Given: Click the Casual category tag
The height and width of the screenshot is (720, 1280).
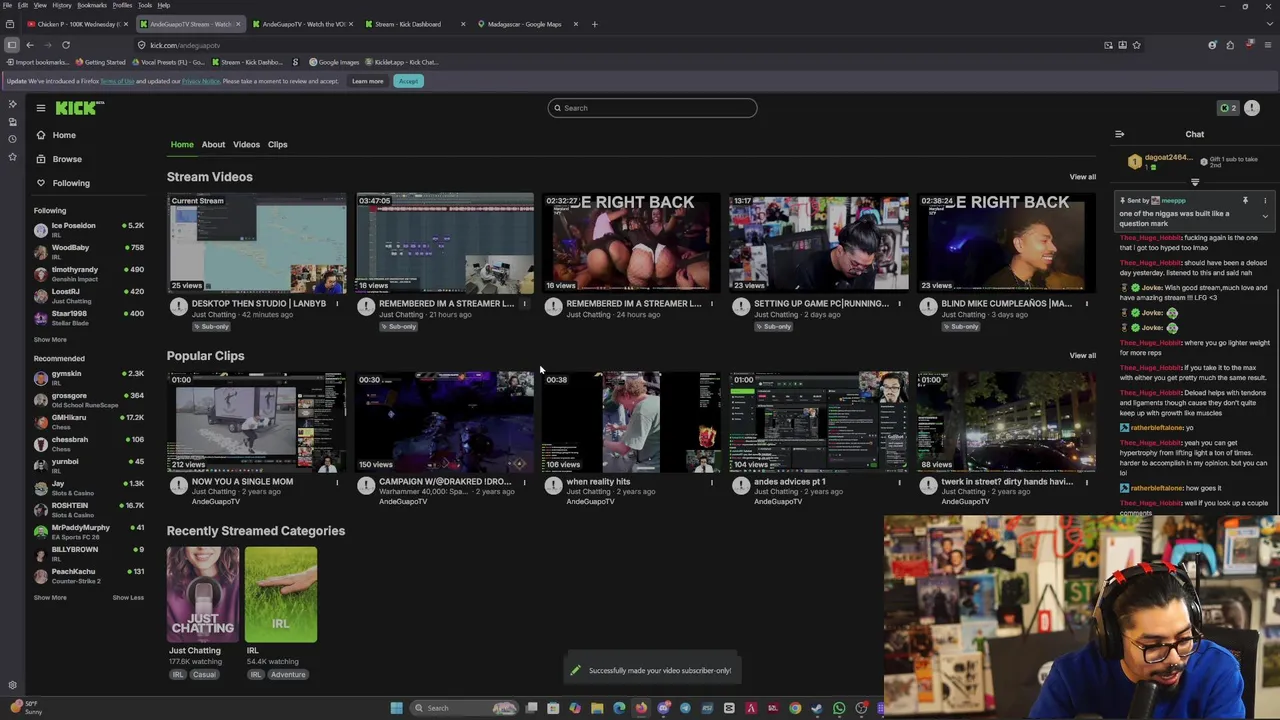Looking at the screenshot, I should tap(204, 675).
